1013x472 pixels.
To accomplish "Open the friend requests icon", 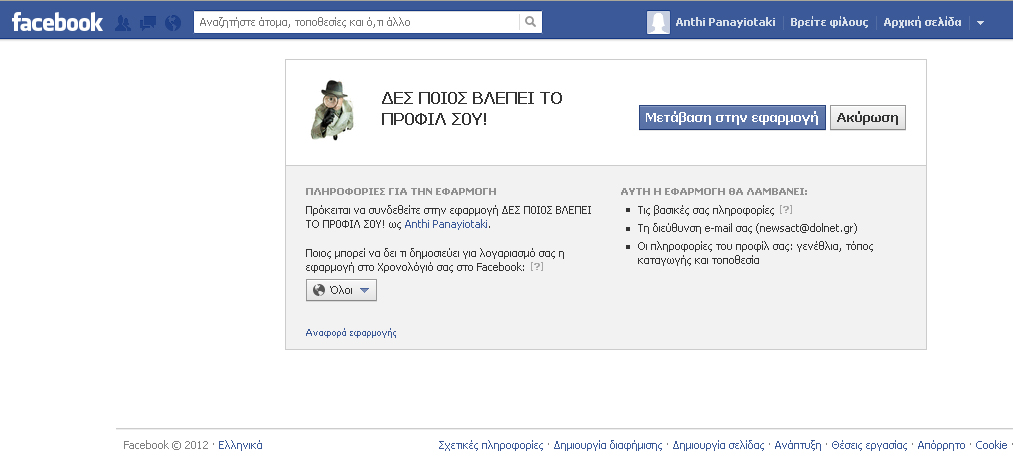I will click(x=124, y=22).
